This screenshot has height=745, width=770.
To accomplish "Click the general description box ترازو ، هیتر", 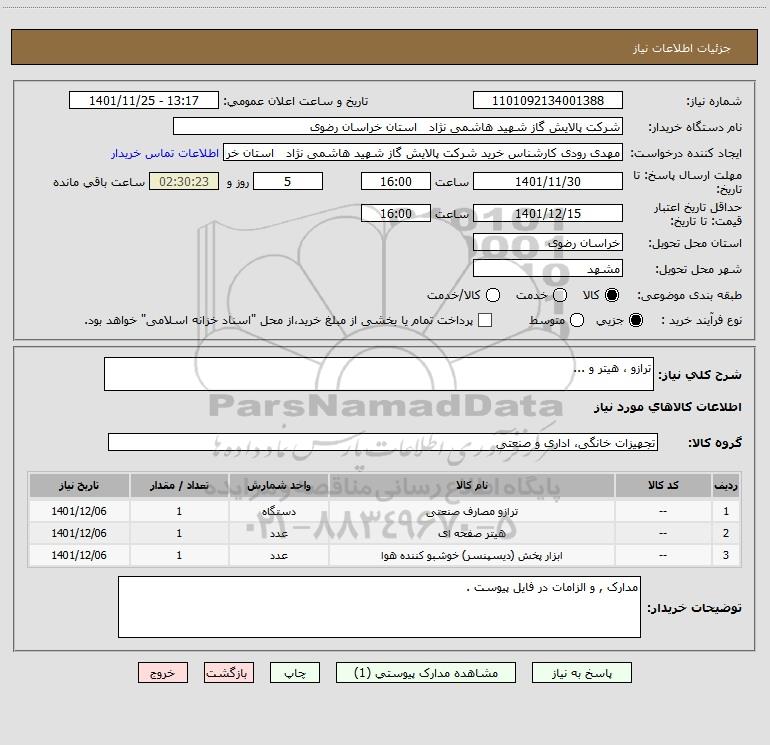I will click(x=379, y=374).
